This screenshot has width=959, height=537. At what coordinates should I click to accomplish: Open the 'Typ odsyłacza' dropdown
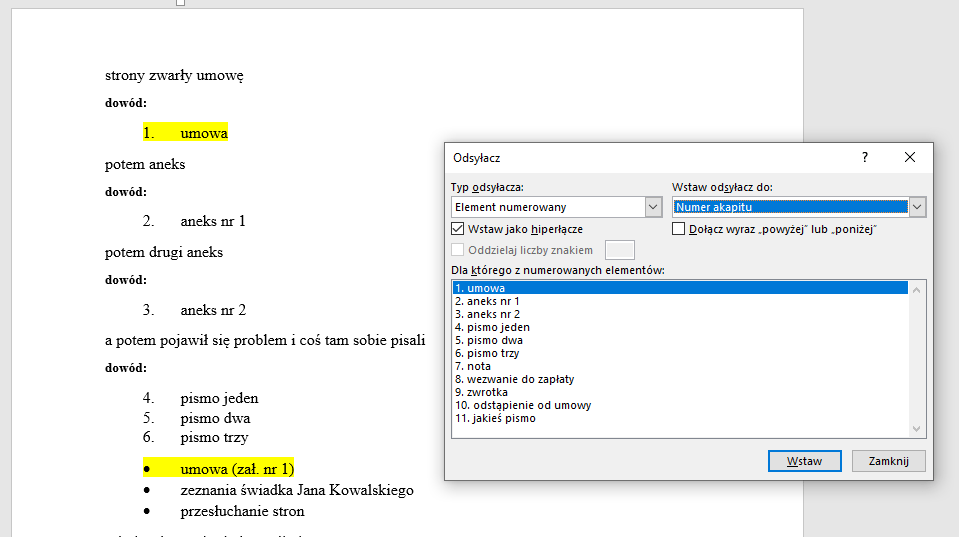click(x=653, y=207)
